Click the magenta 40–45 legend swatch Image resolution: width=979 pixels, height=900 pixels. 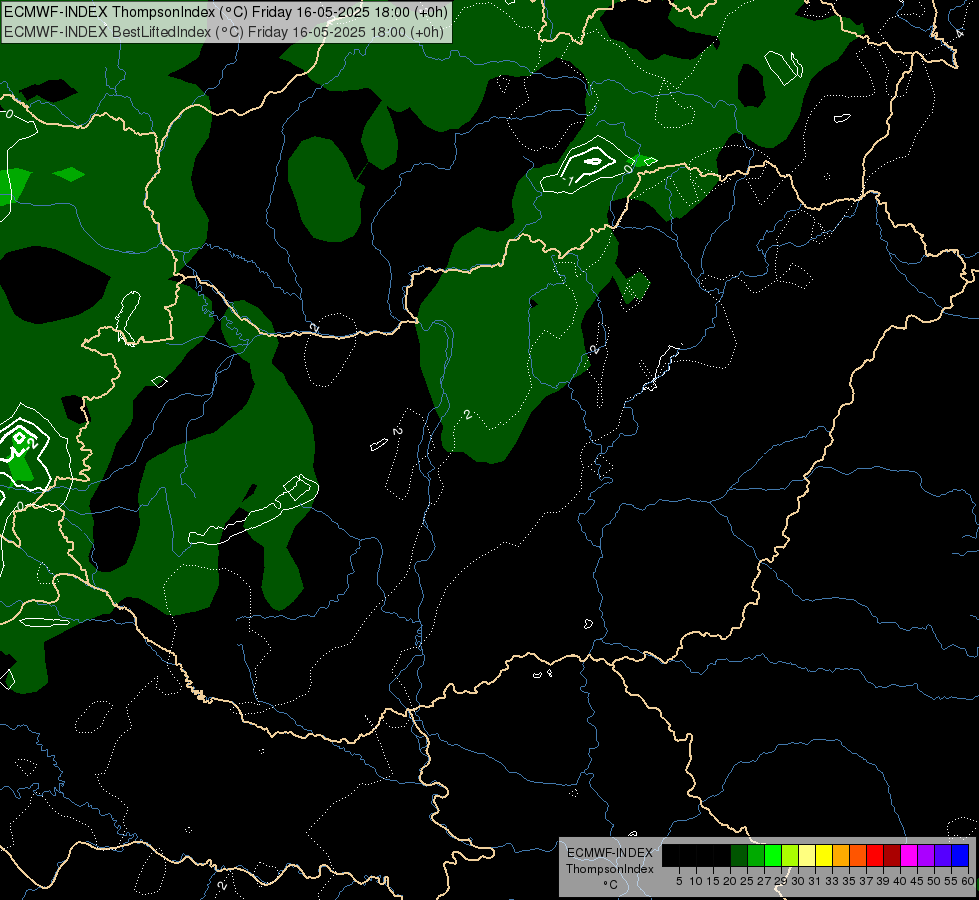(x=909, y=855)
